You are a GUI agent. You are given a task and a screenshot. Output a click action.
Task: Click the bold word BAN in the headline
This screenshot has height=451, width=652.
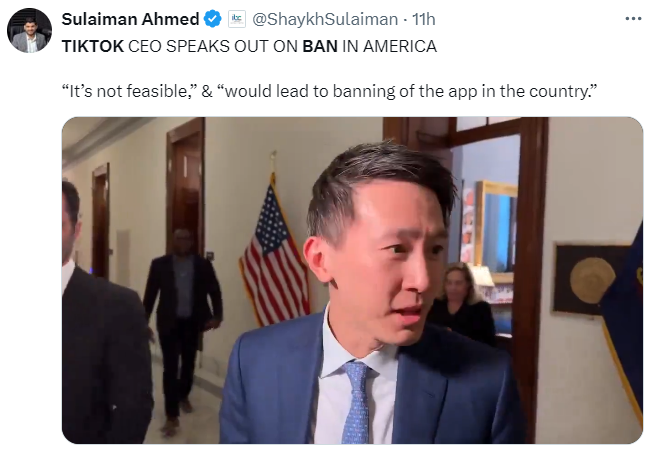320,46
